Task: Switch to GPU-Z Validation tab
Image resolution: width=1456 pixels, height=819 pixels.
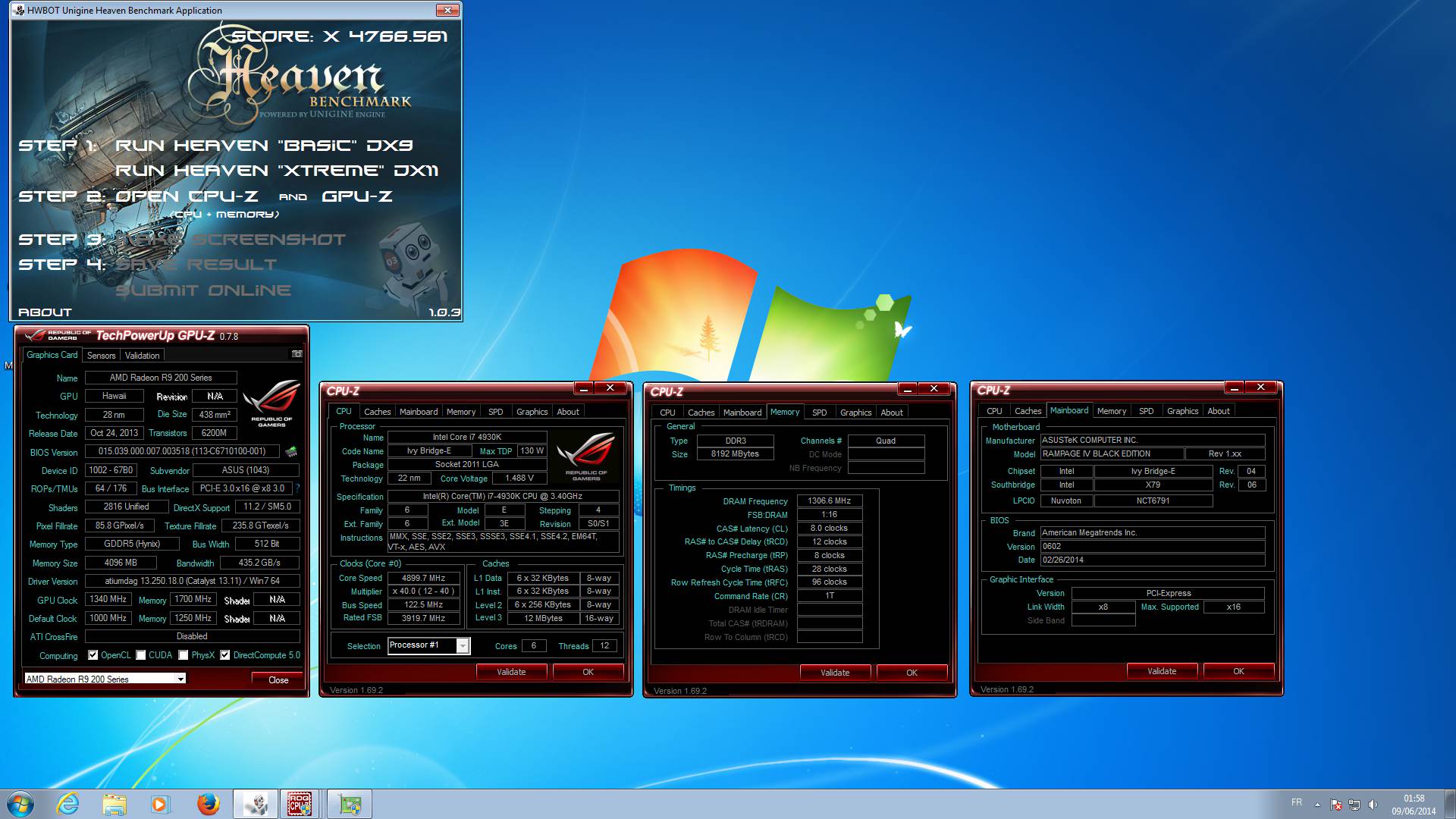Action: click(x=142, y=356)
